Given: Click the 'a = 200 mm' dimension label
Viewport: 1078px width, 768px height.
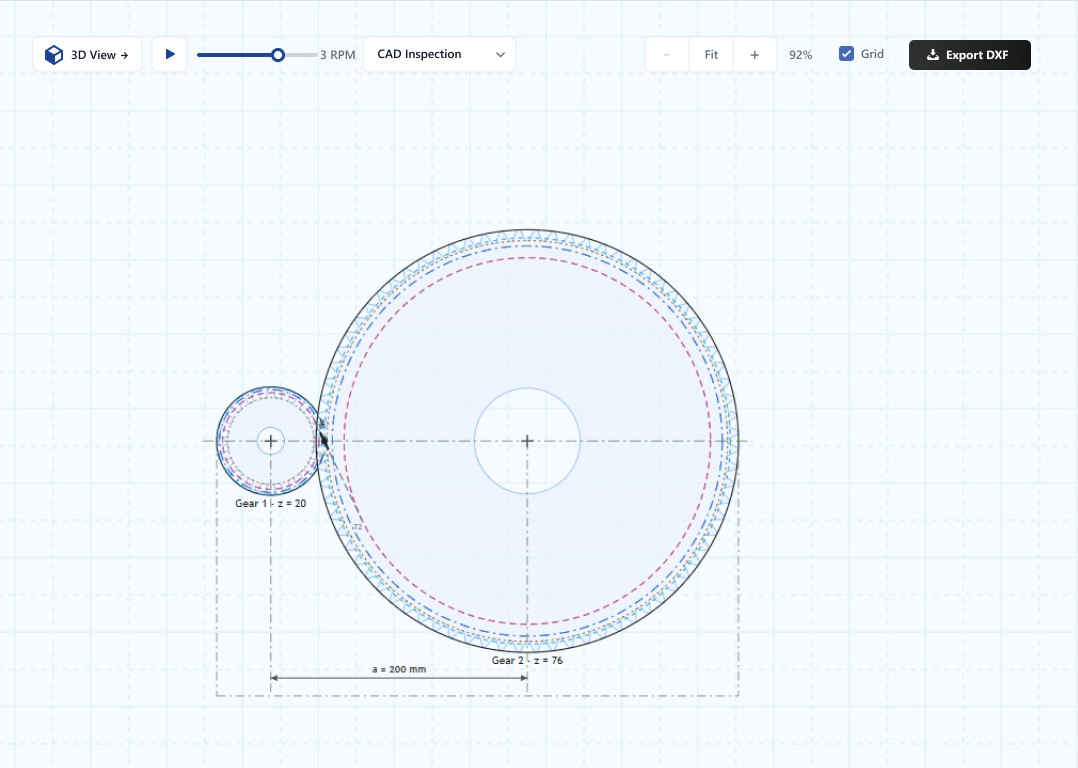Looking at the screenshot, I should click(x=399, y=669).
